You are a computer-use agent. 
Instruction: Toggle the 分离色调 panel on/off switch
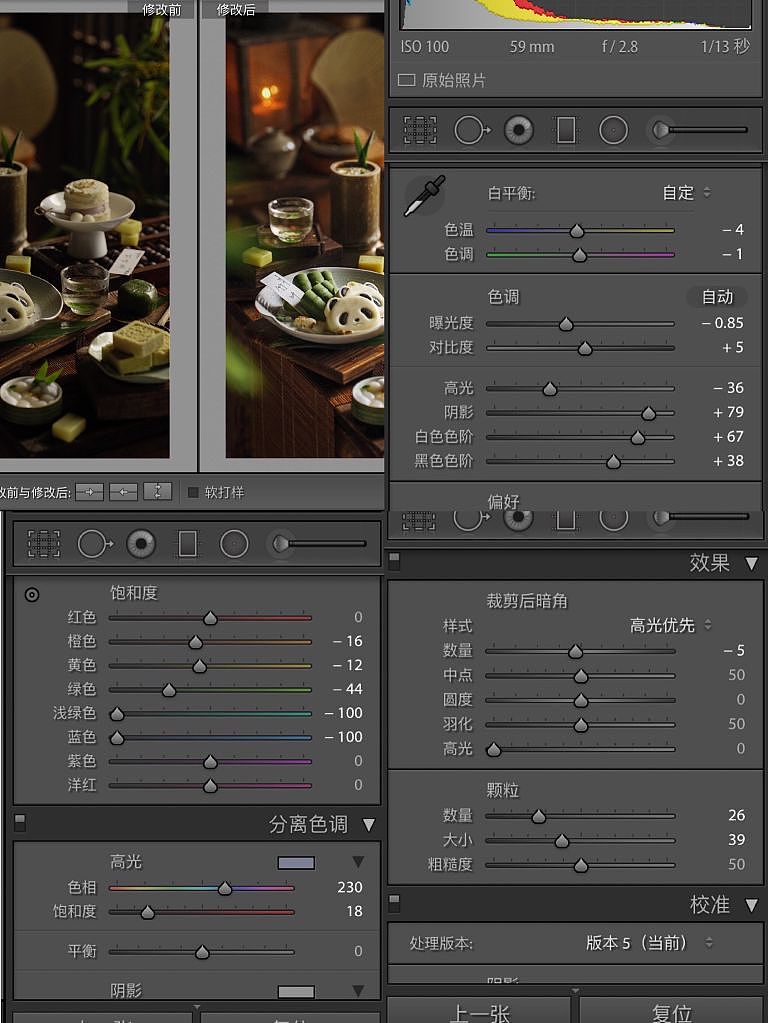20,822
